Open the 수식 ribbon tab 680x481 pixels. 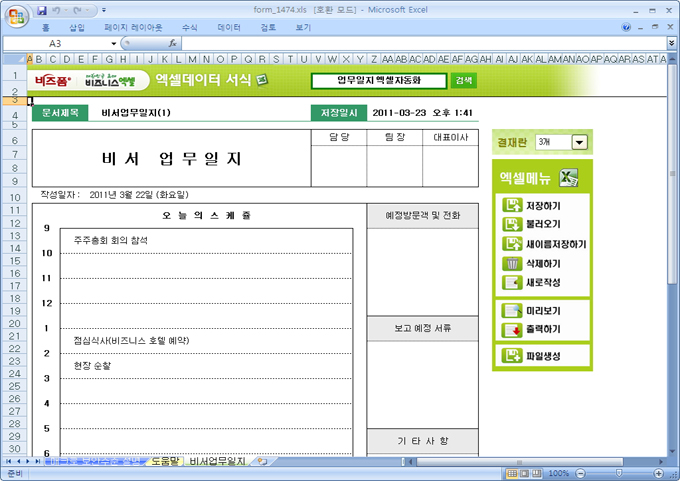pyautogui.click(x=190, y=28)
